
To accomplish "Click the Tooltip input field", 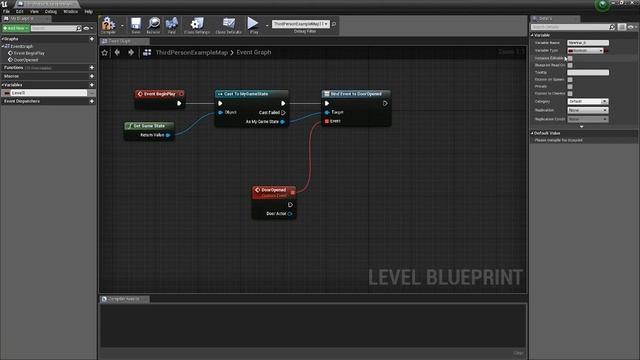I will click(x=588, y=73).
